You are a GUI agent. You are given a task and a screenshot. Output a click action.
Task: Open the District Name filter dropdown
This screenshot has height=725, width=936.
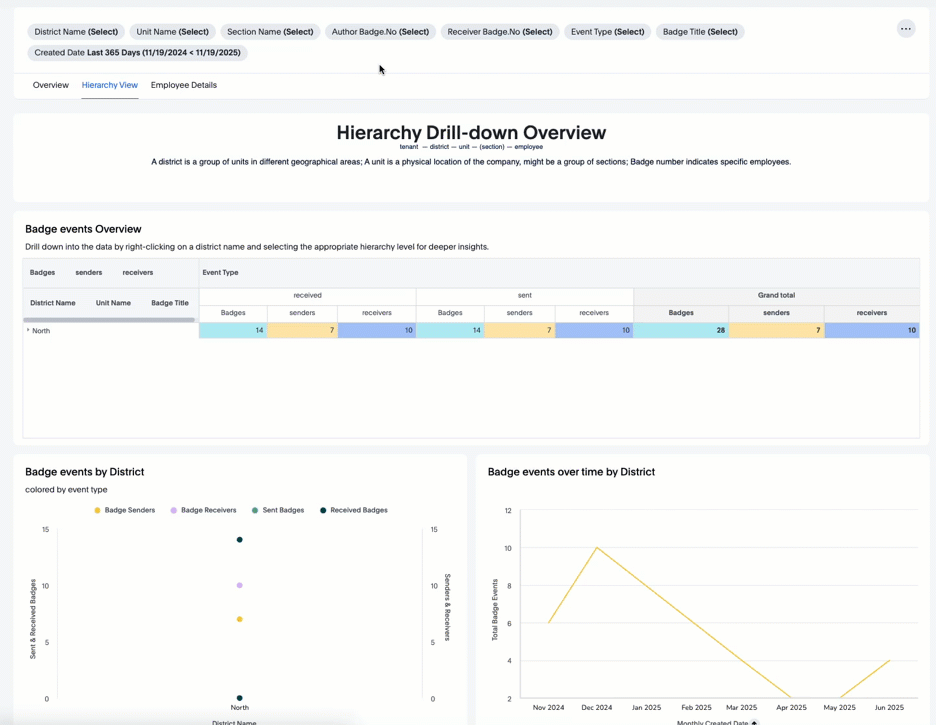[x=76, y=32]
